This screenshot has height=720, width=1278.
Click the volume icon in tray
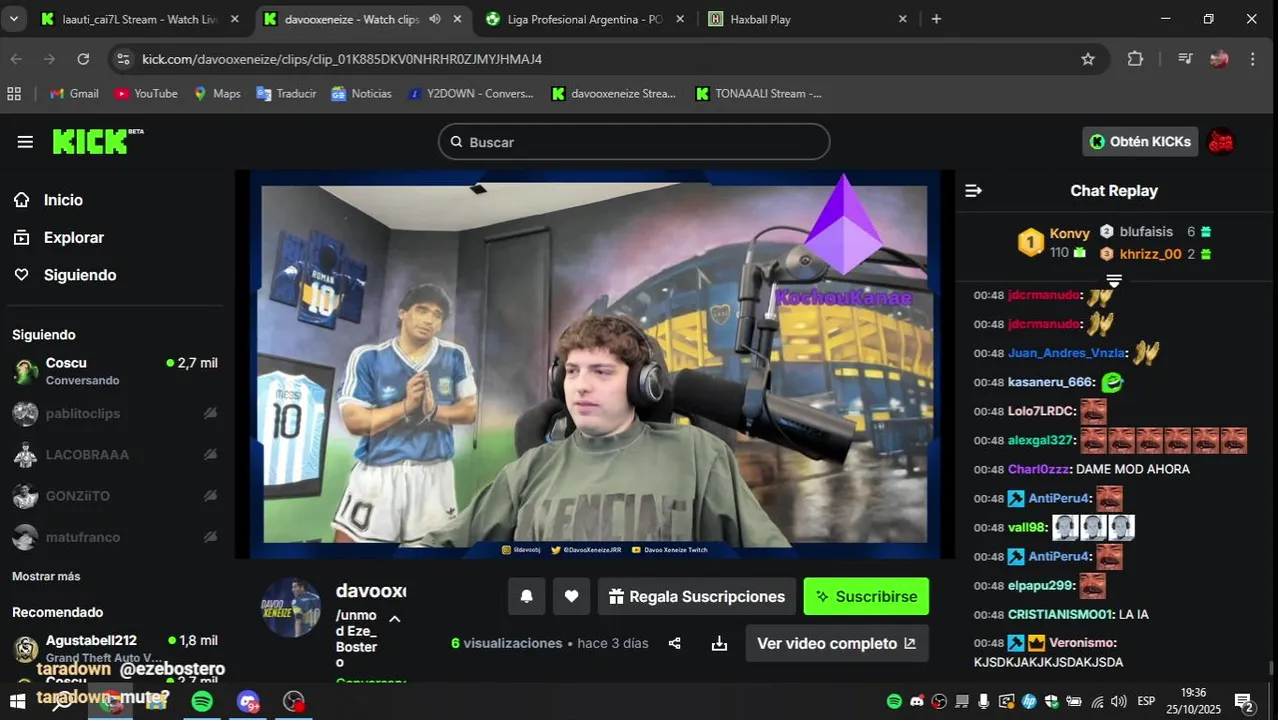[1119, 701]
